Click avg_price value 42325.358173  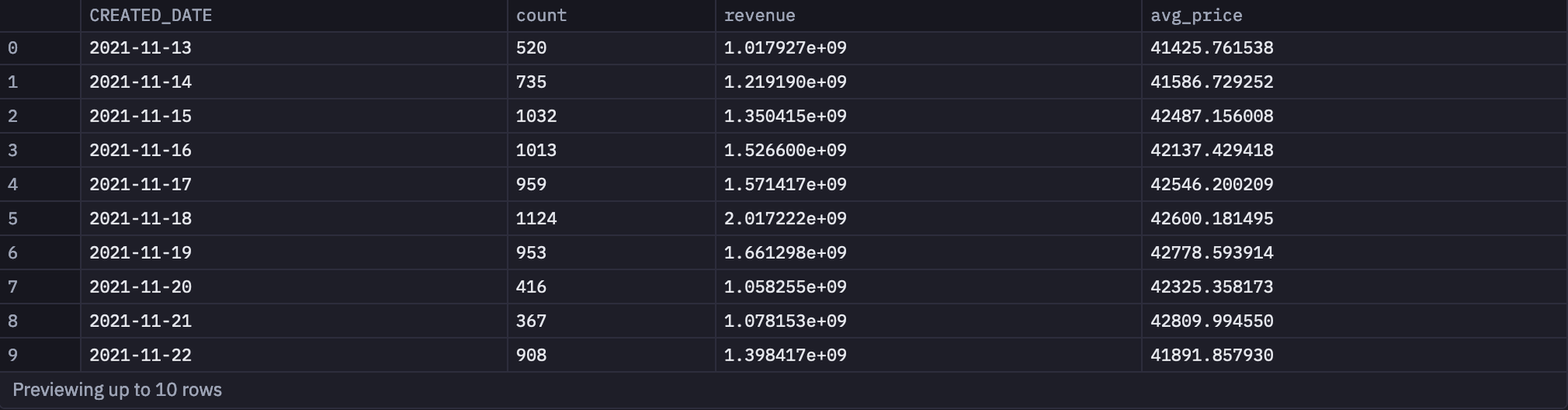coord(1212,287)
